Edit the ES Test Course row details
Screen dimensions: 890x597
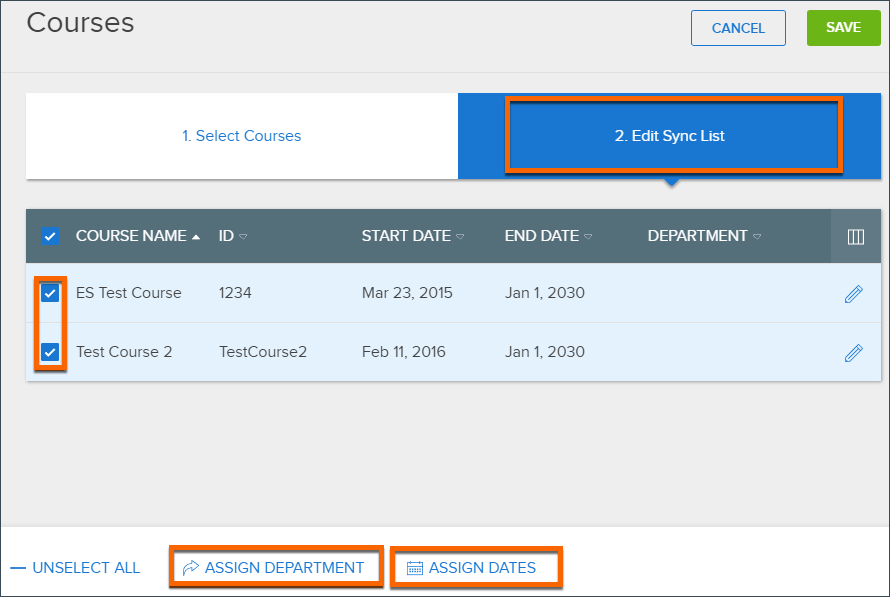pyautogui.click(x=854, y=293)
